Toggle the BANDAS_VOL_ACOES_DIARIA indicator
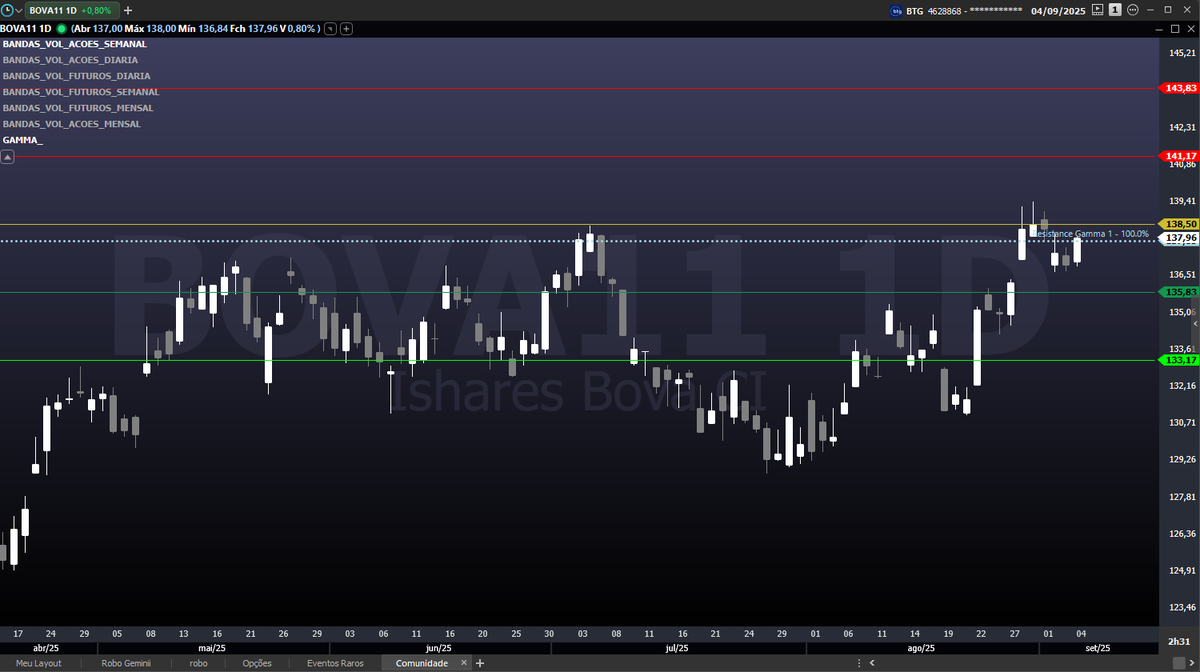This screenshot has height=672, width=1200. (70, 60)
